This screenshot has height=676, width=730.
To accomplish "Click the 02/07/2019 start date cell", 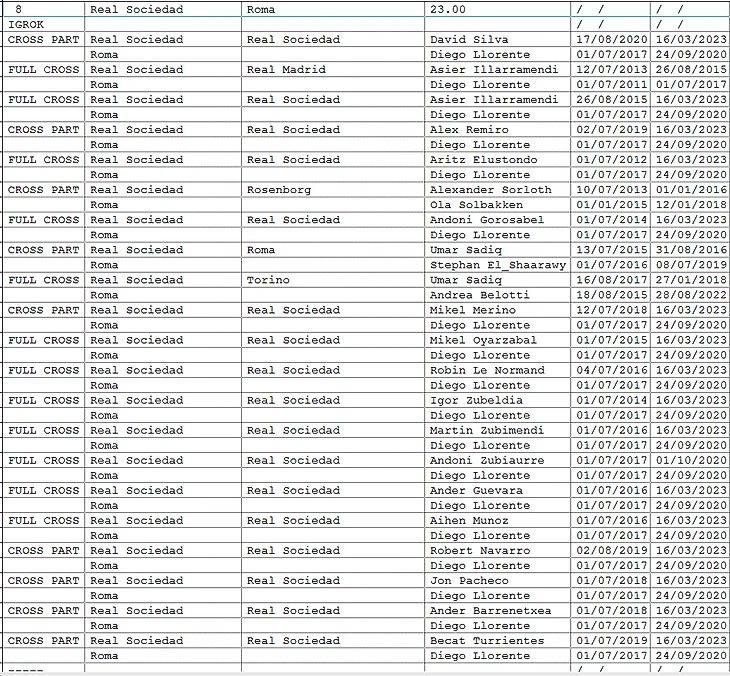I will pos(611,130).
